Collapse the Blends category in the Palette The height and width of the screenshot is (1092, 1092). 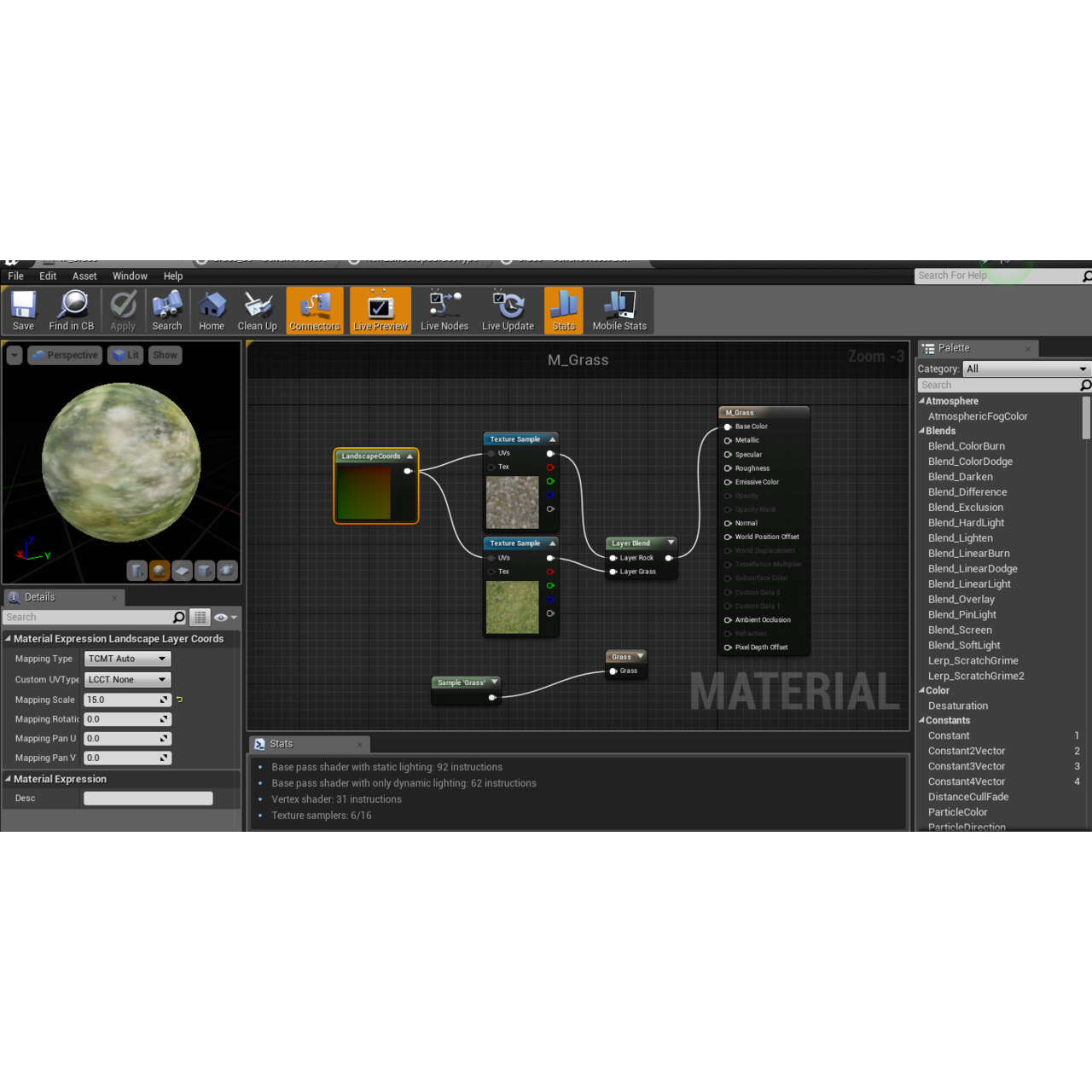pos(922,431)
